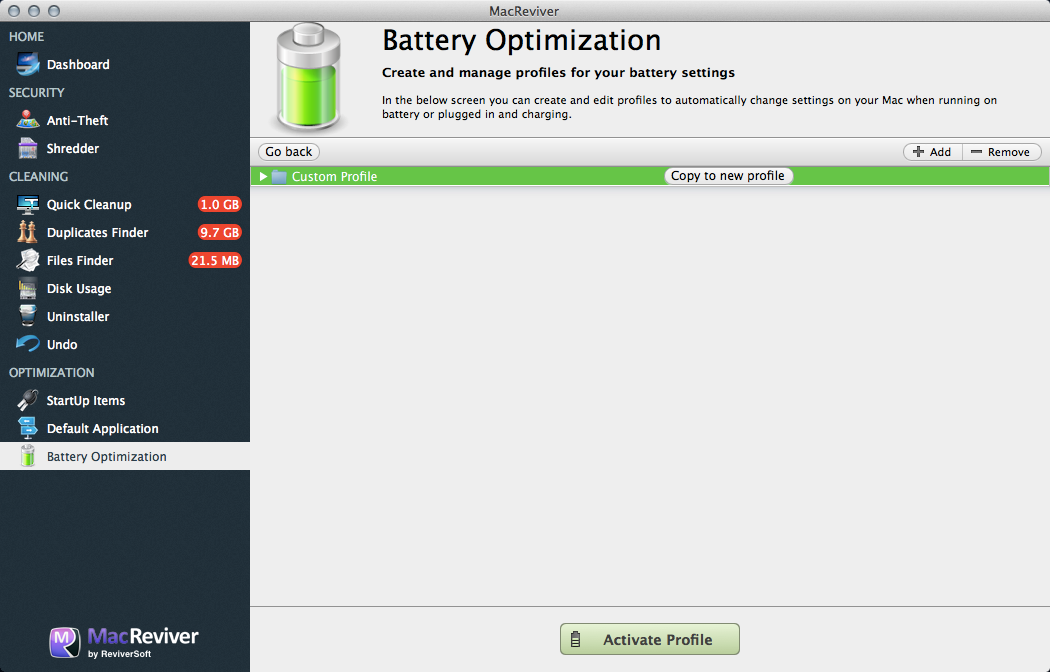Select the Battery Optimization sidebar icon

(27, 456)
